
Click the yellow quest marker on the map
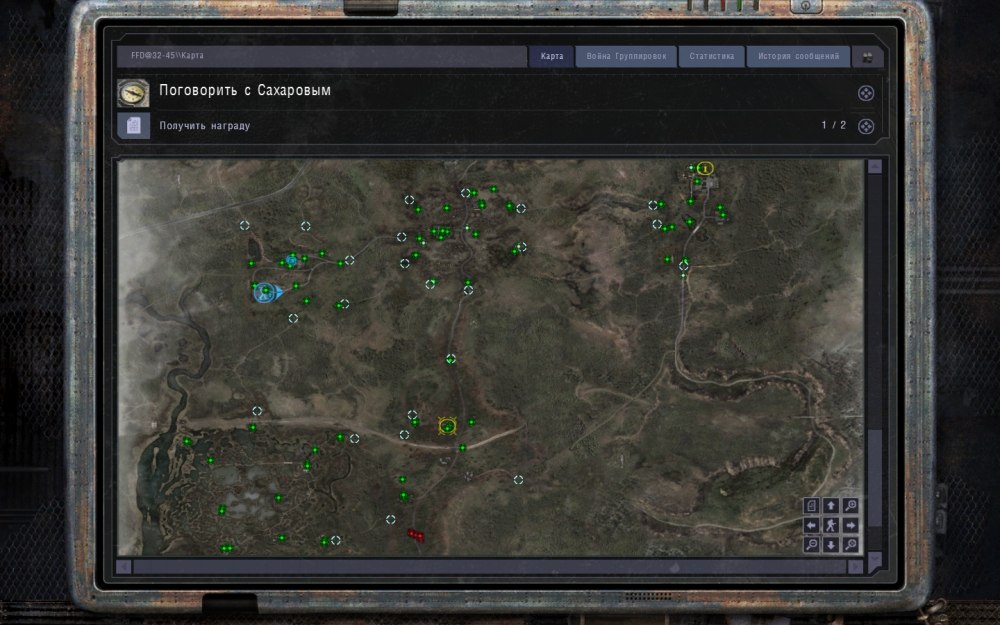point(447,426)
